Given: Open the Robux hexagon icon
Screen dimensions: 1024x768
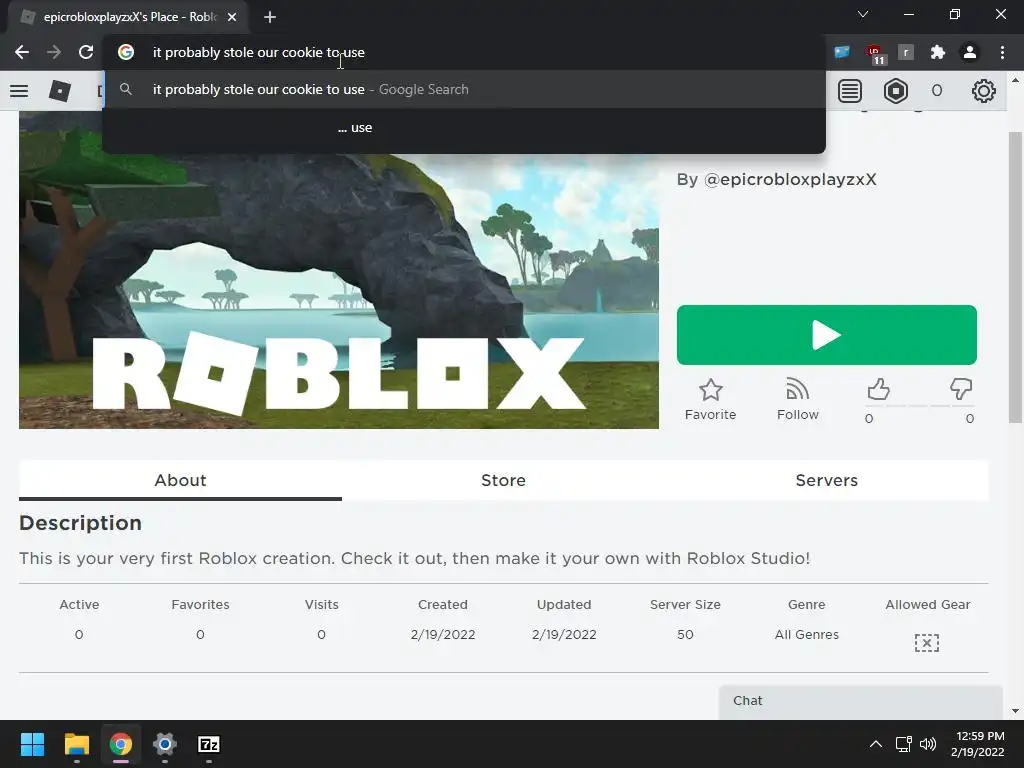Looking at the screenshot, I should coord(895,91).
